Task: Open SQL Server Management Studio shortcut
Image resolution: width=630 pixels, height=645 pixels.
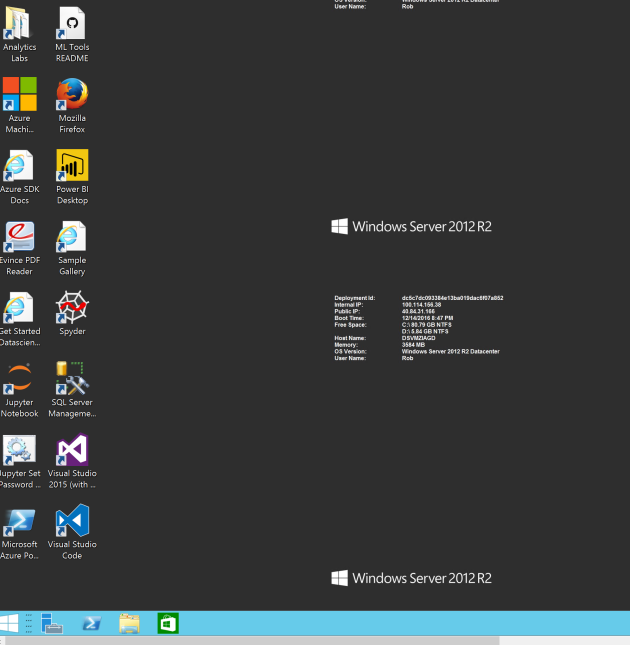Action: pyautogui.click(x=72, y=379)
